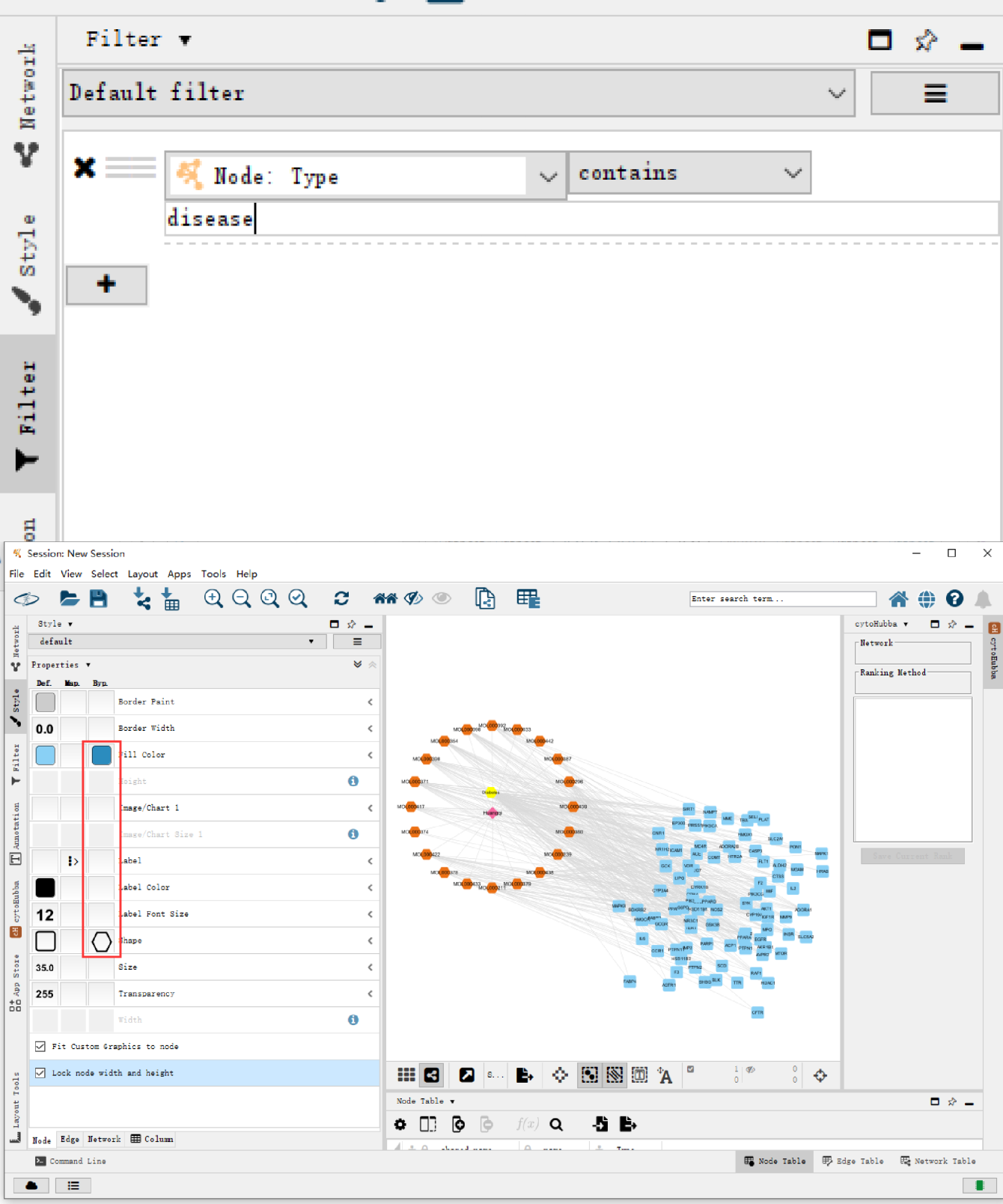Show notifications bell icon
The height and width of the screenshot is (1204, 1003).
[x=983, y=599]
